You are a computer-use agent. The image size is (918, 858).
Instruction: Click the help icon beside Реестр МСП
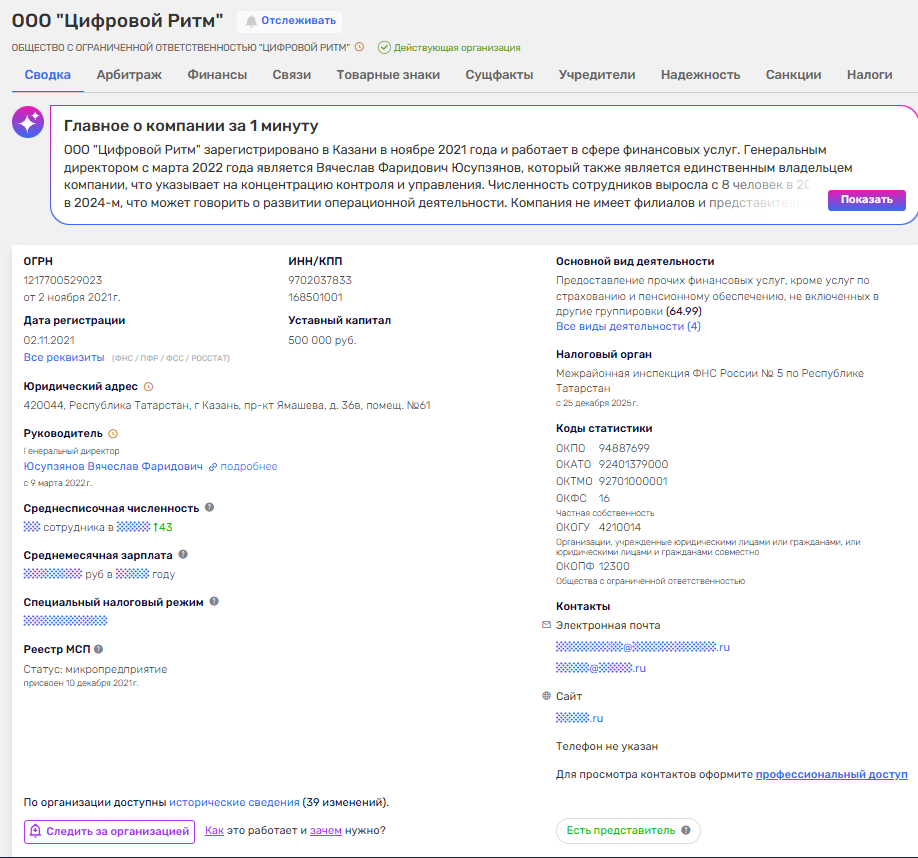(x=98, y=649)
